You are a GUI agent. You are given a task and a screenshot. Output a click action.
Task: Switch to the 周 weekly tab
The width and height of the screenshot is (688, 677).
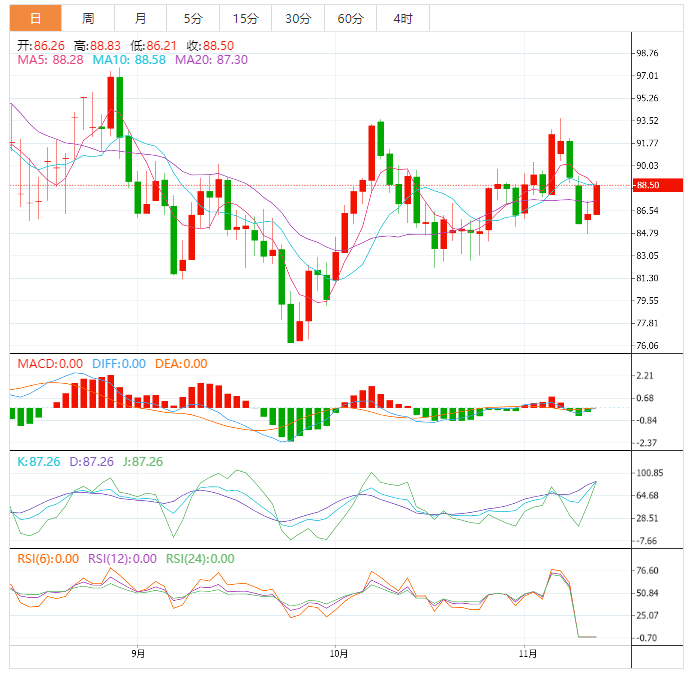(88, 18)
